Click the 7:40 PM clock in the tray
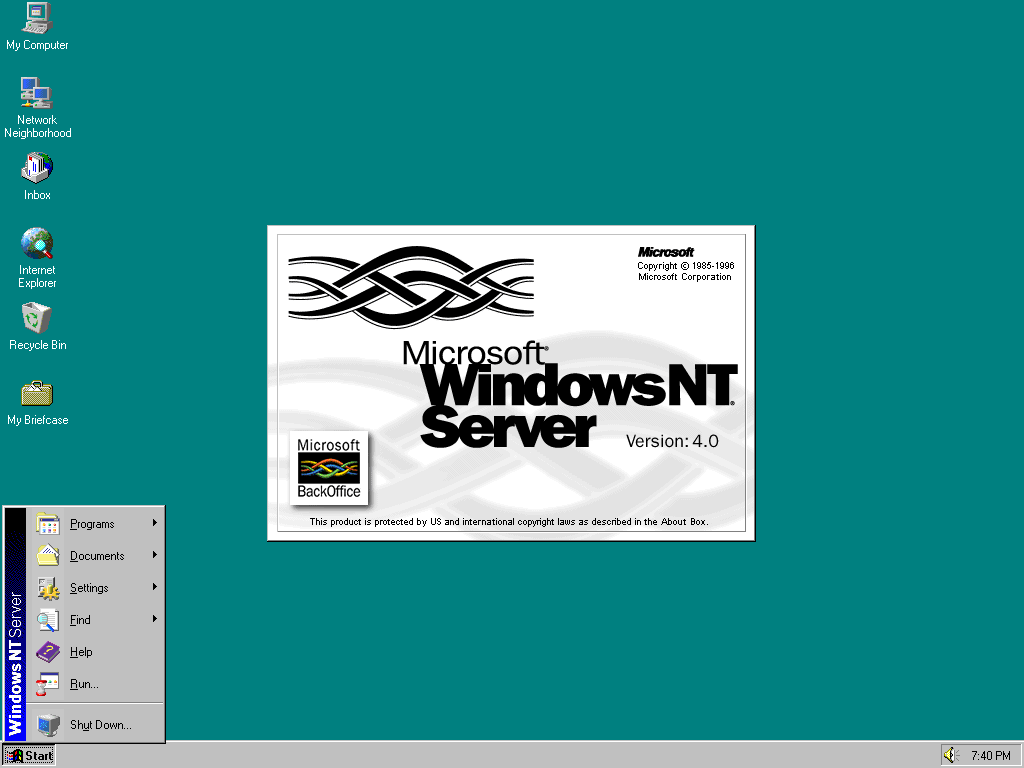Viewport: 1024px width, 768px height. (x=990, y=756)
